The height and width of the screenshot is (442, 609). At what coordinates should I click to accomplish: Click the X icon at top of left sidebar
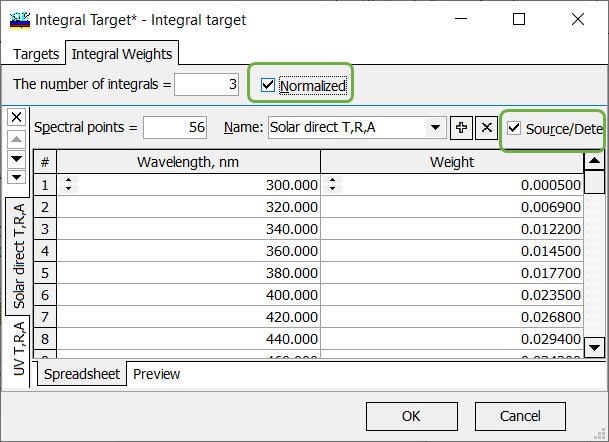click(x=16, y=117)
